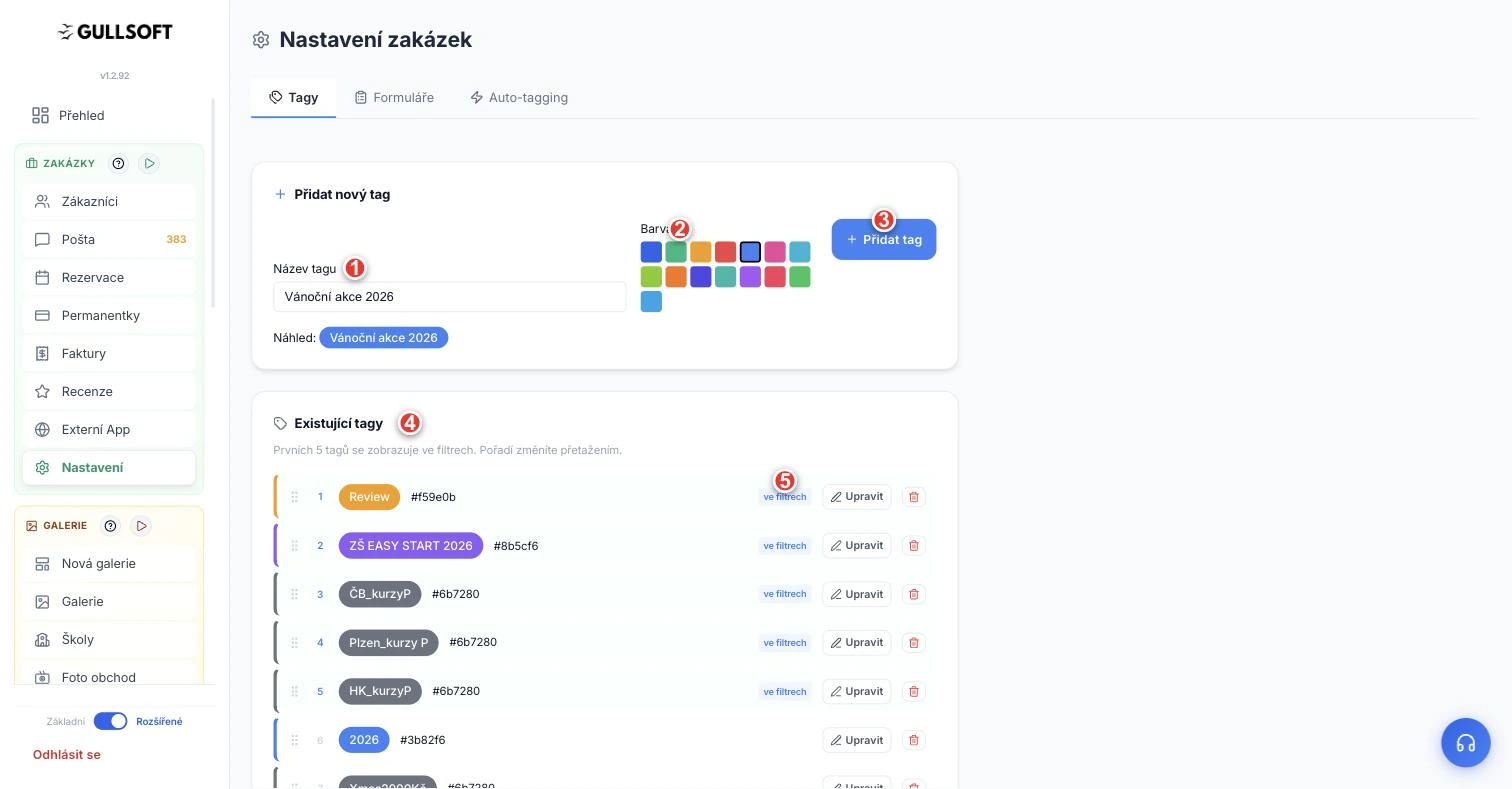Click the trash icon for ČB_kurzyP tag

coord(913,594)
